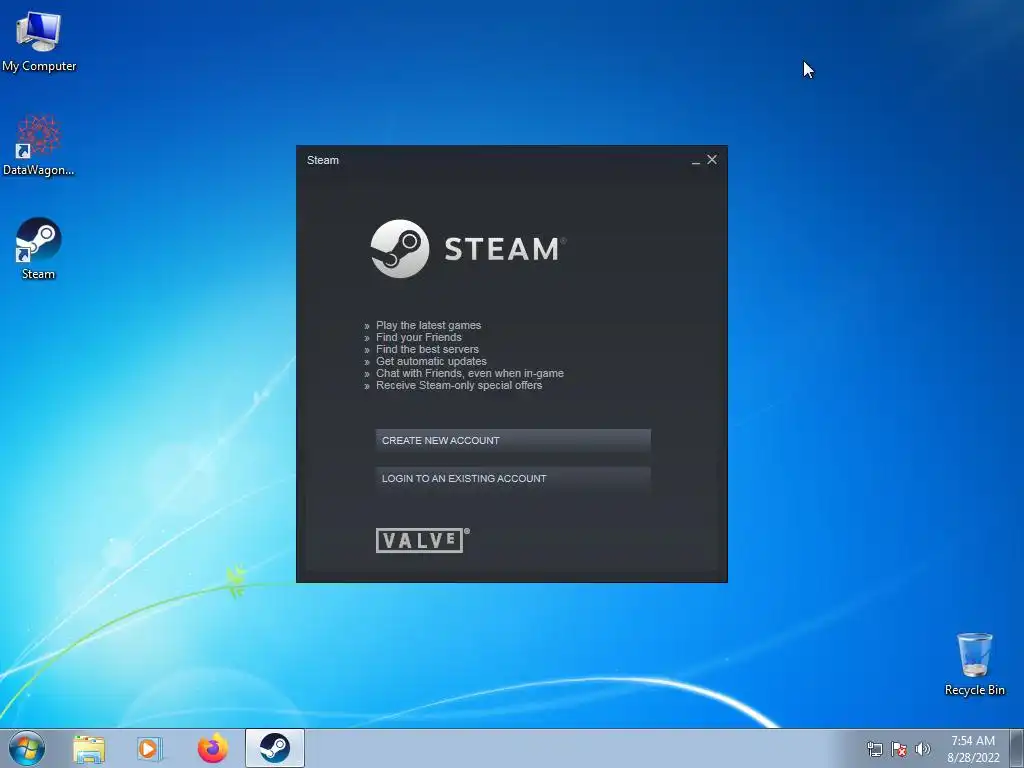Select the DataWagon desktop shortcut
Image resolution: width=1024 pixels, height=768 pixels.
[39, 146]
